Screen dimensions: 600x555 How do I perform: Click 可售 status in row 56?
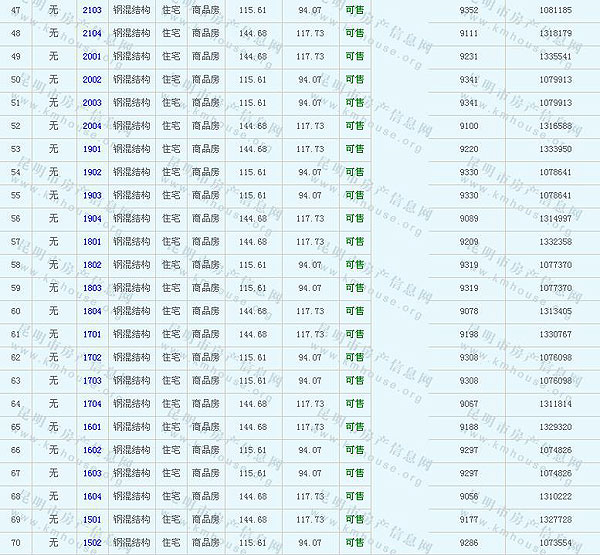[x=354, y=218]
